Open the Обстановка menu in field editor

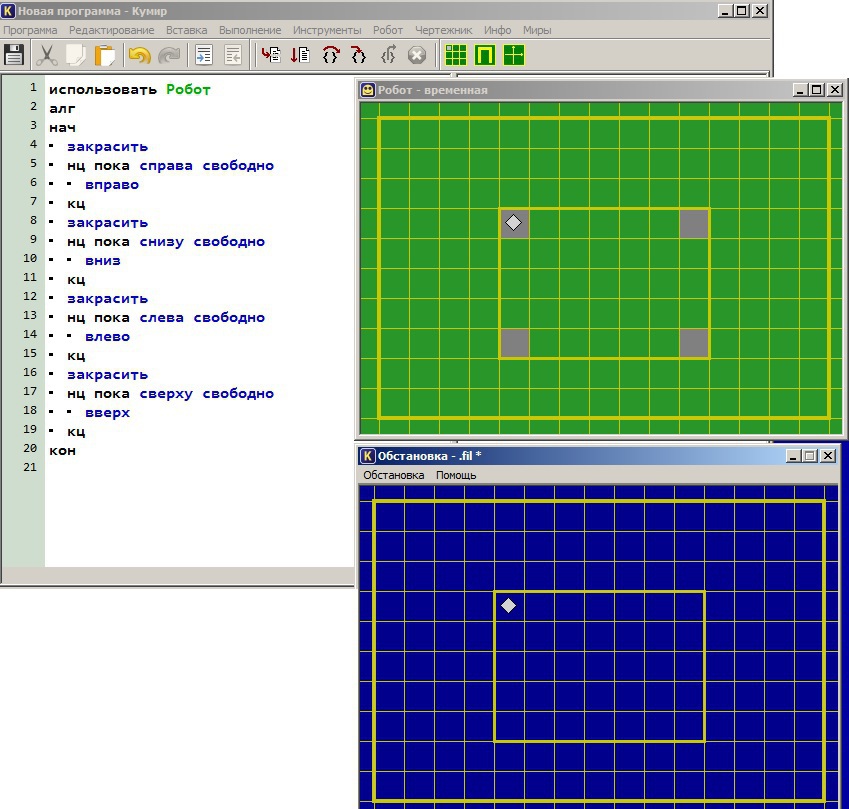(393, 475)
